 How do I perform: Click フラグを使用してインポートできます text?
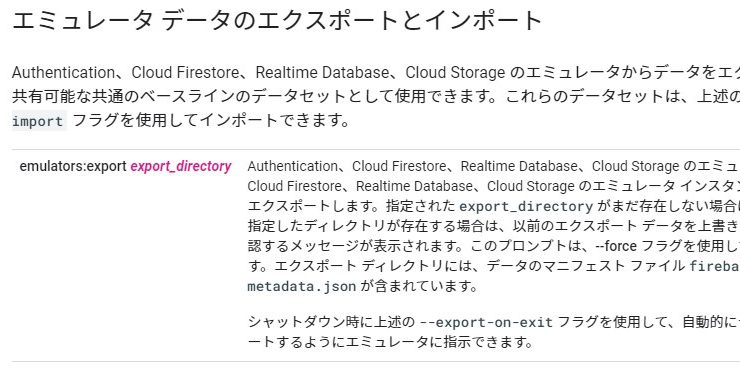tap(211, 121)
